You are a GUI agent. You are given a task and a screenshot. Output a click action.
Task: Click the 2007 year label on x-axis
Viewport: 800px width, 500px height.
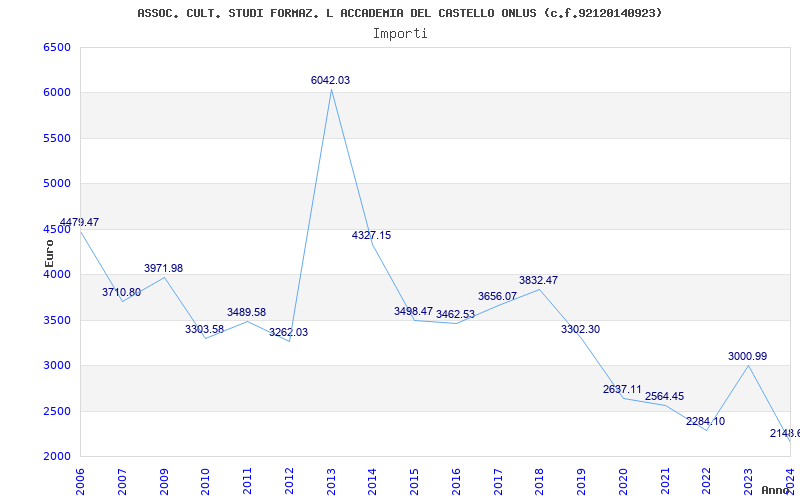point(122,481)
